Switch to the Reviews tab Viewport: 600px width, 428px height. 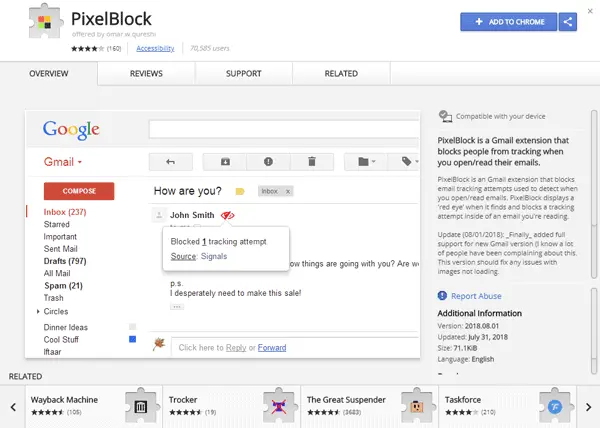[146, 73]
